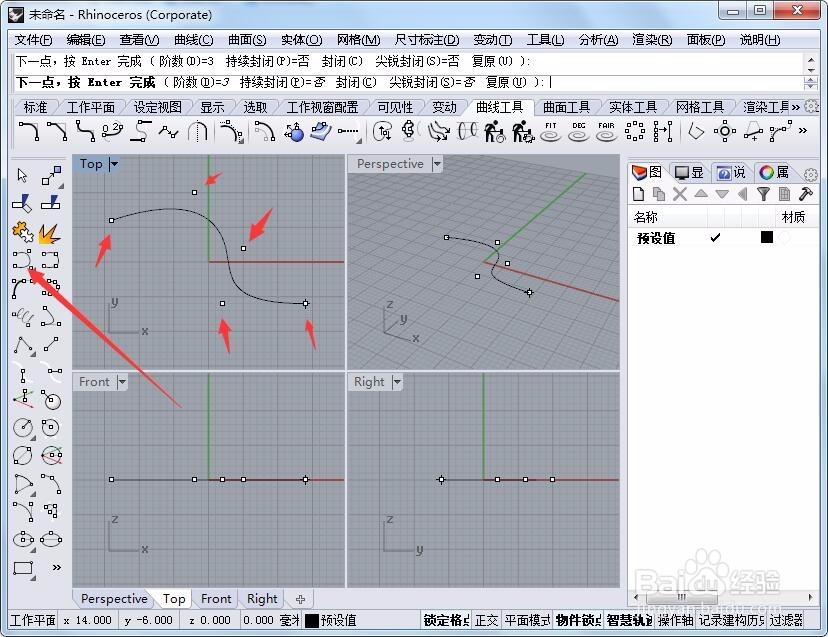Click the extend curve dashed-line icon
Viewport: 828px width, 637px height.
349,132
